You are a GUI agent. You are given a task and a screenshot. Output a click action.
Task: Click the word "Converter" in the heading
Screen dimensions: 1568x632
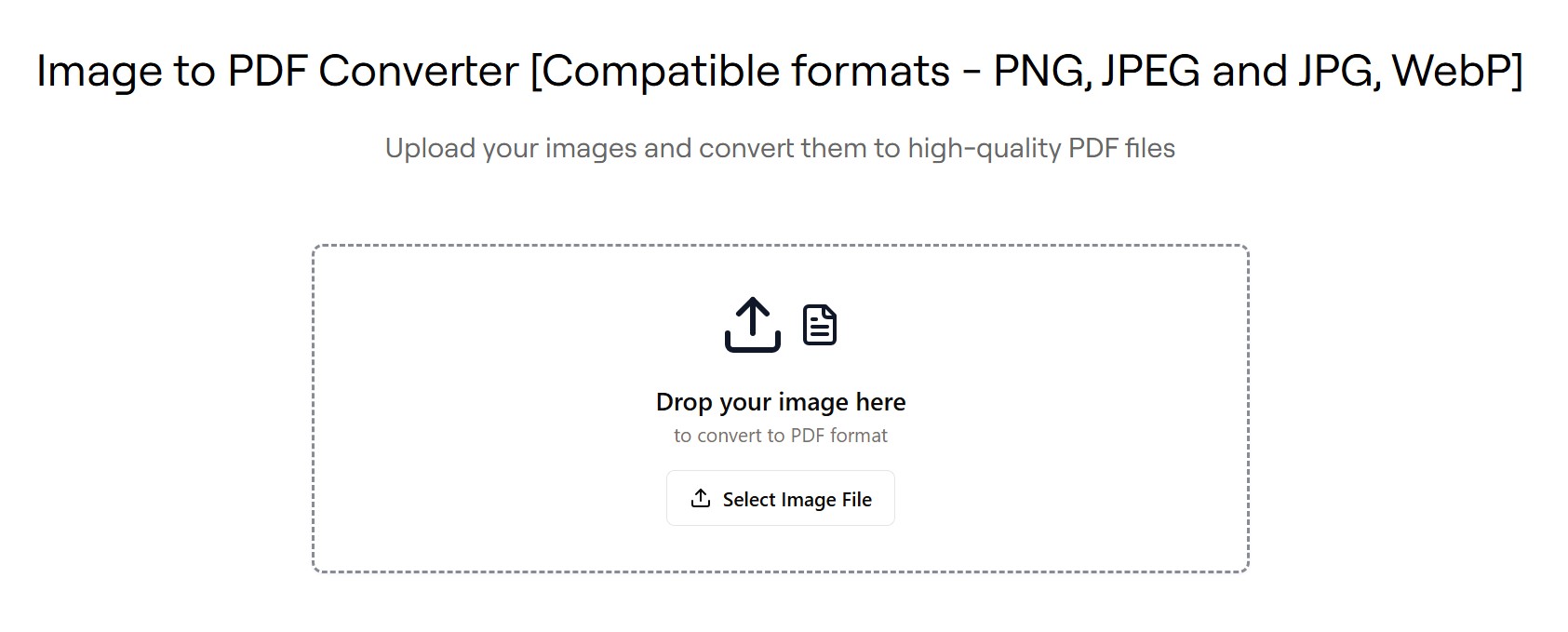418,72
